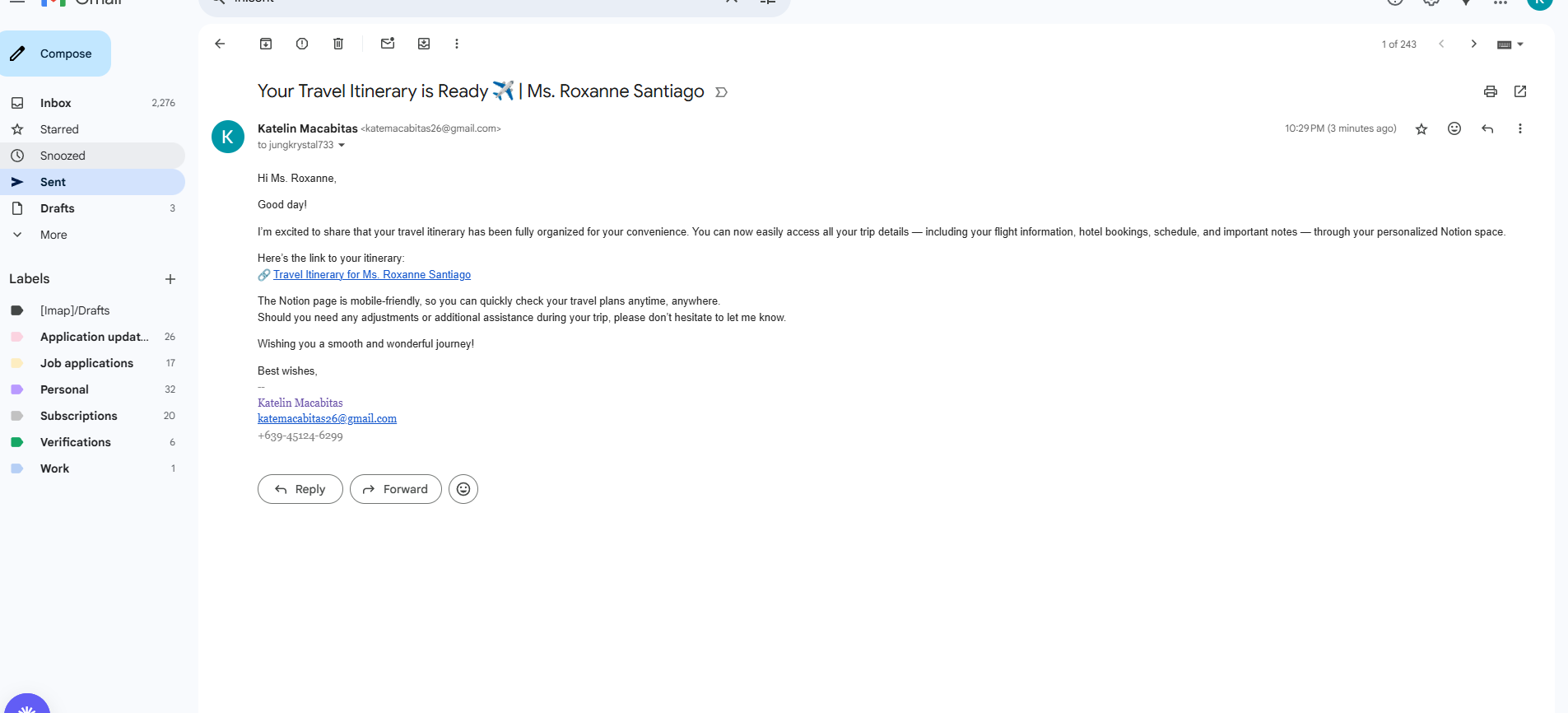Mark this email as unread
The image size is (1568, 713).
click(388, 44)
